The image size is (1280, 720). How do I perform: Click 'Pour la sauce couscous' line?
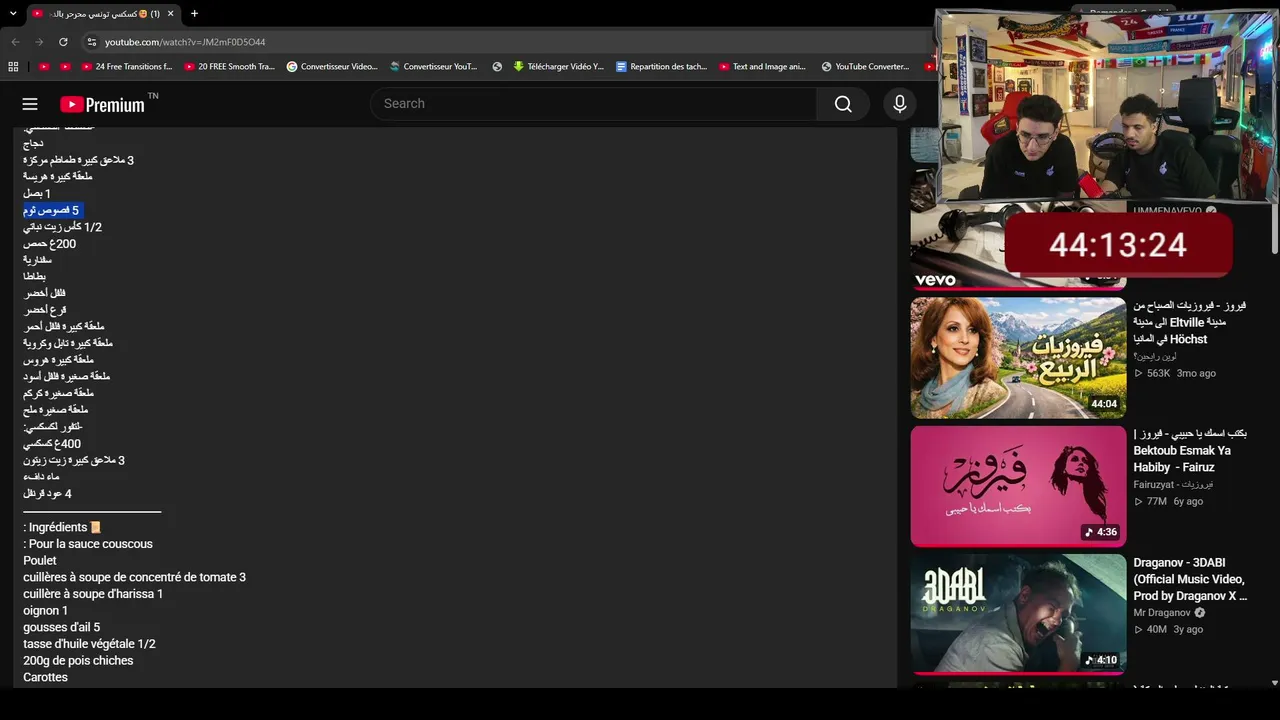click(88, 544)
